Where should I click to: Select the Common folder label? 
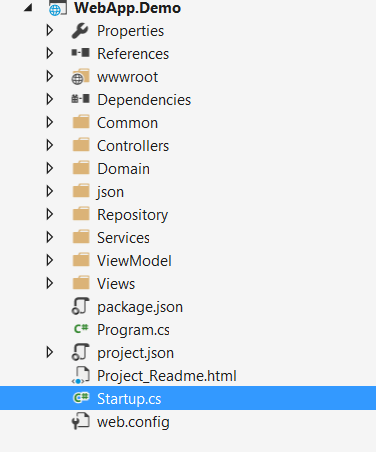coord(127,123)
